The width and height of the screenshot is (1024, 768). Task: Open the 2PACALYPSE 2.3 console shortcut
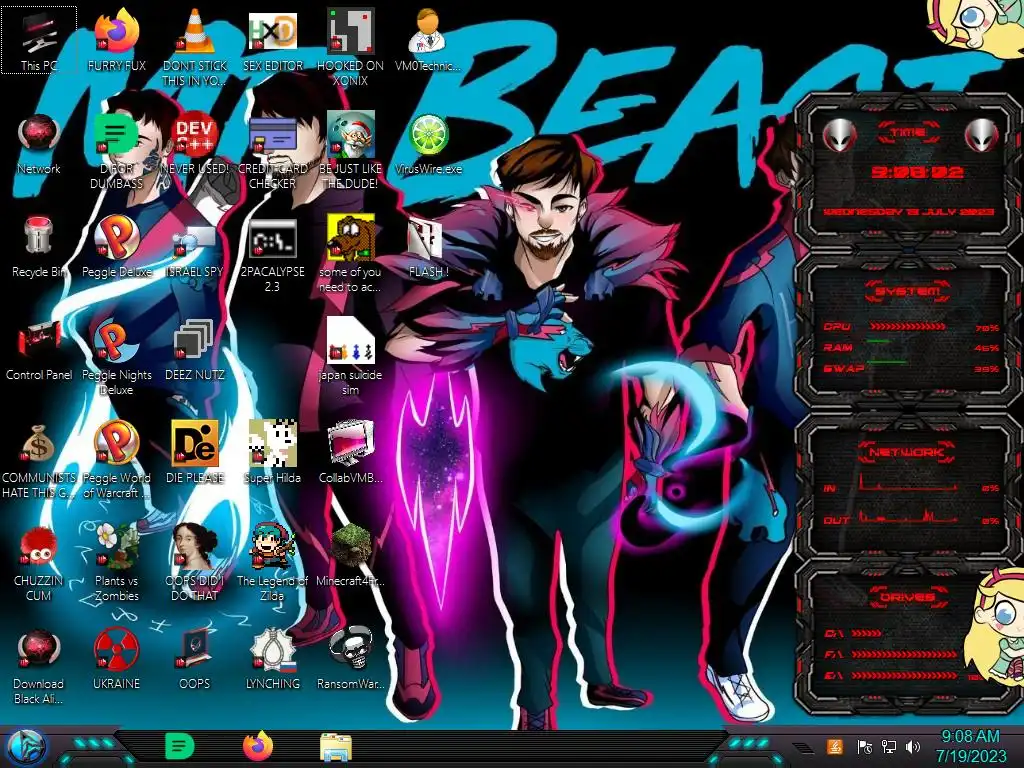point(272,255)
